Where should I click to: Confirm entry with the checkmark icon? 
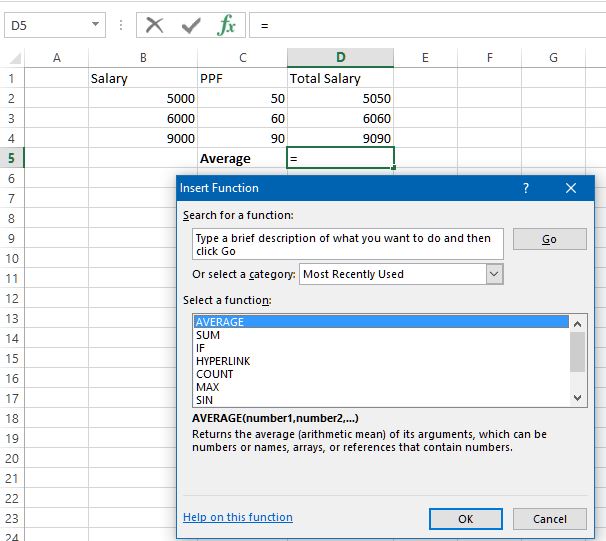(x=191, y=26)
